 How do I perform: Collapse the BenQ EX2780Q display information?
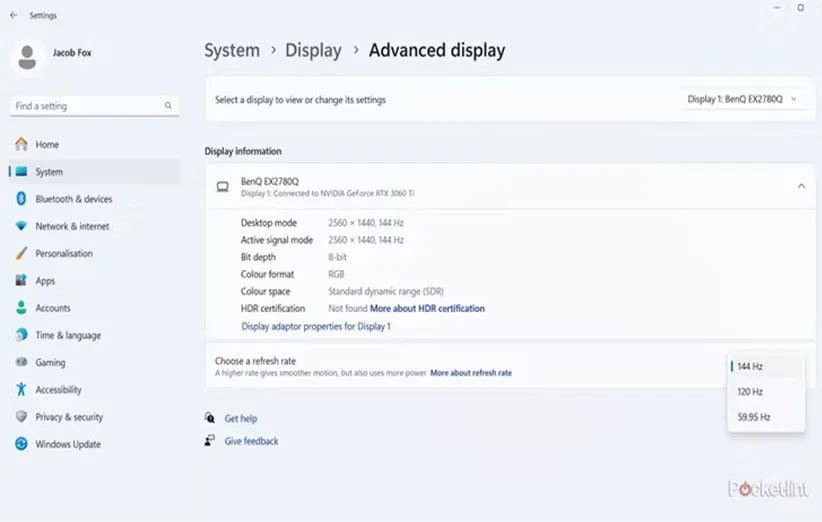800,186
